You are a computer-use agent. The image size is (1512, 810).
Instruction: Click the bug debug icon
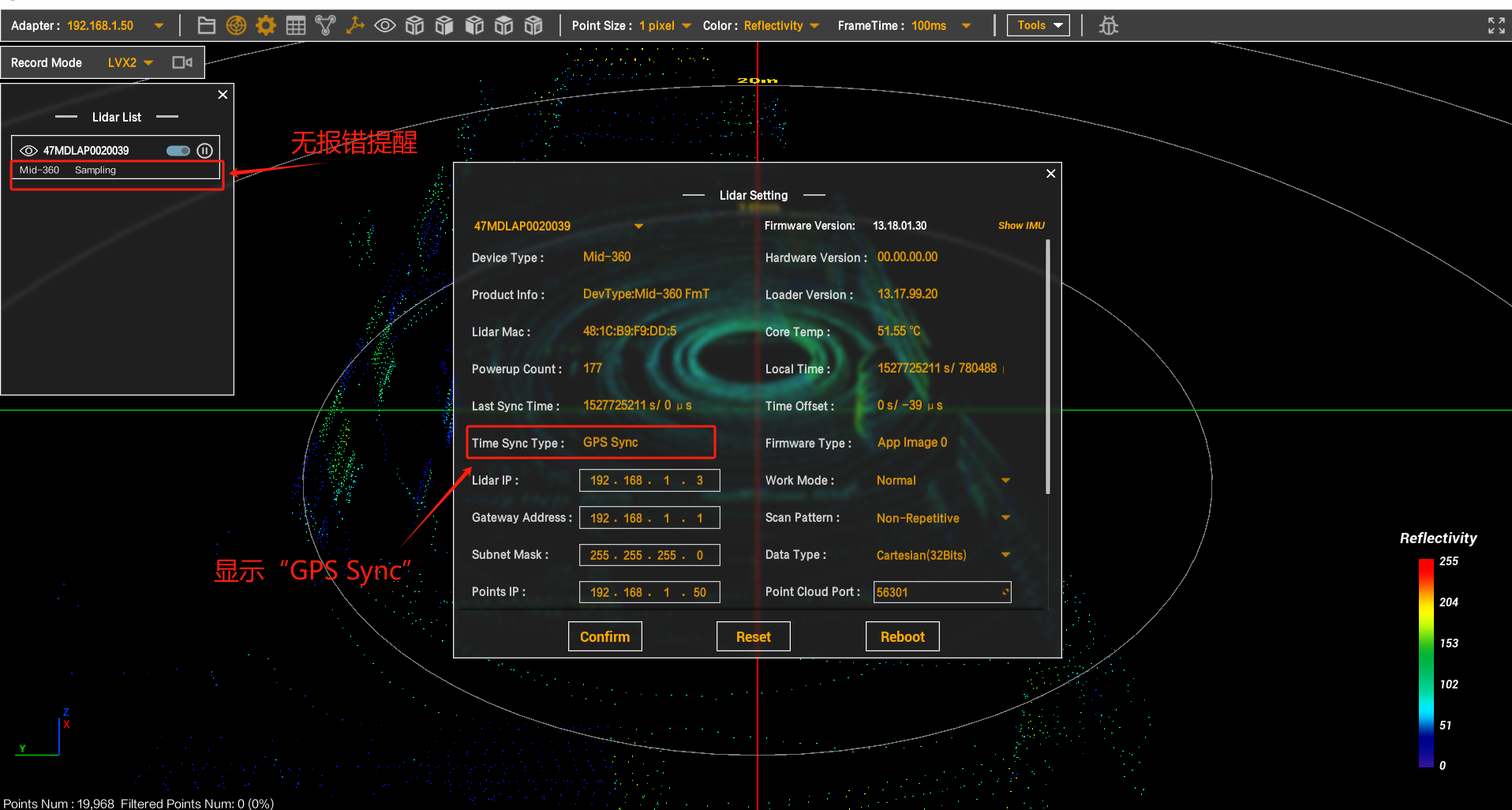click(1109, 25)
